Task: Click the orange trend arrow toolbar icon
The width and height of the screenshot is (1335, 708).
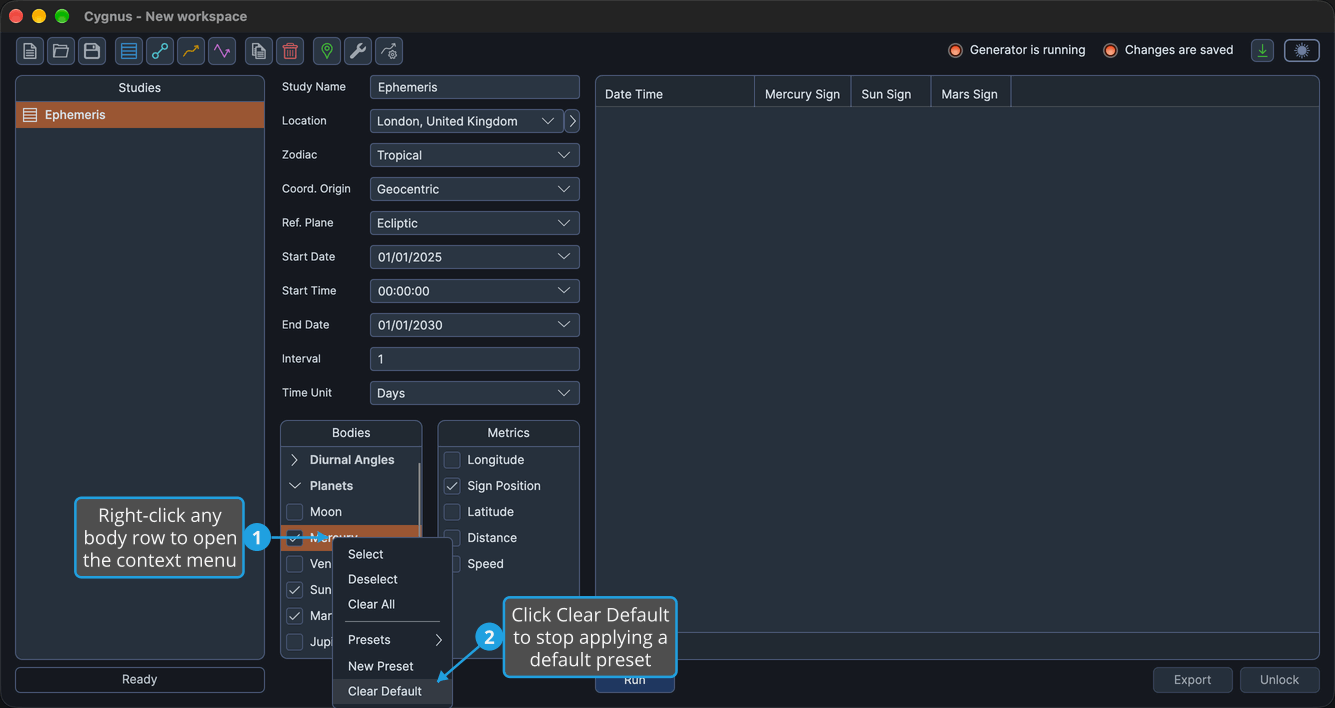Action: pyautogui.click(x=191, y=51)
